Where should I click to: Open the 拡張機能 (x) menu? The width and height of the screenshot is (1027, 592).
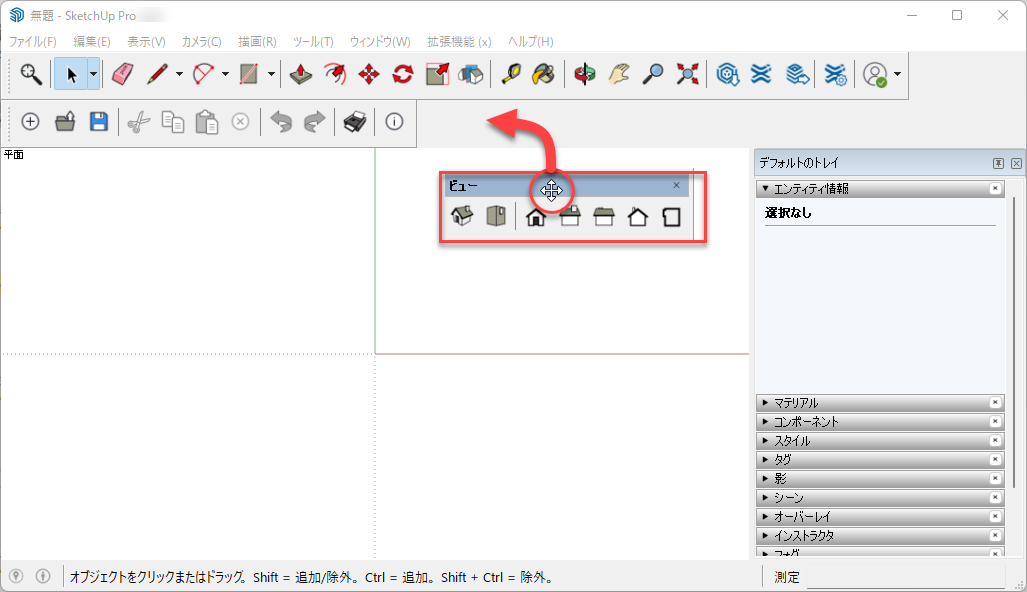coord(459,42)
